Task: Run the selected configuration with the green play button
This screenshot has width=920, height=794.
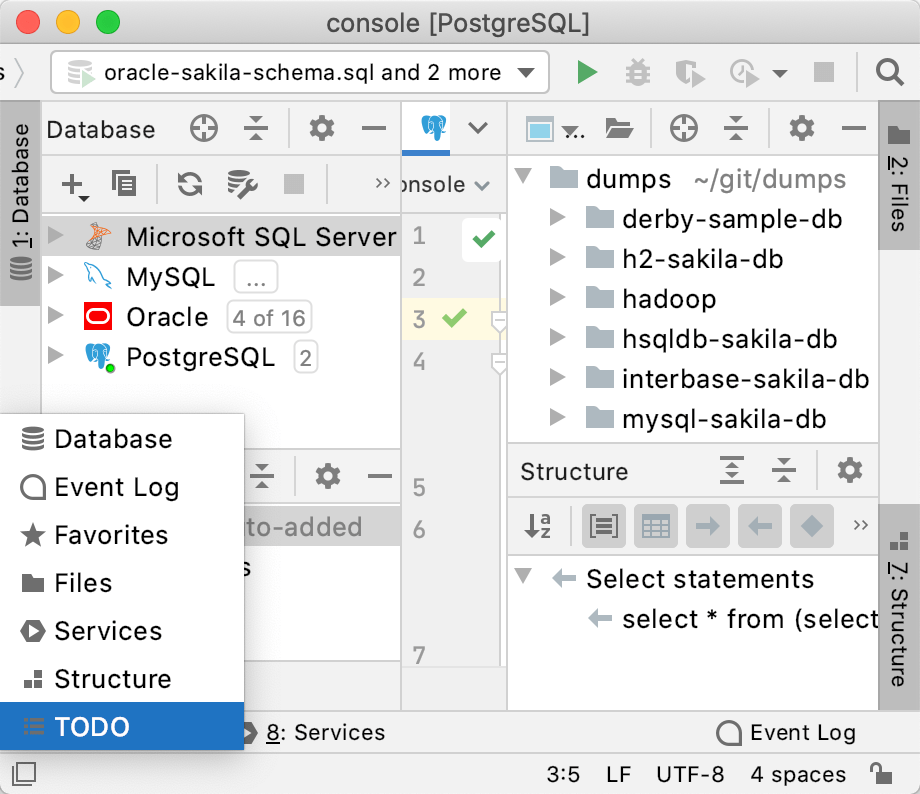Action: click(586, 72)
